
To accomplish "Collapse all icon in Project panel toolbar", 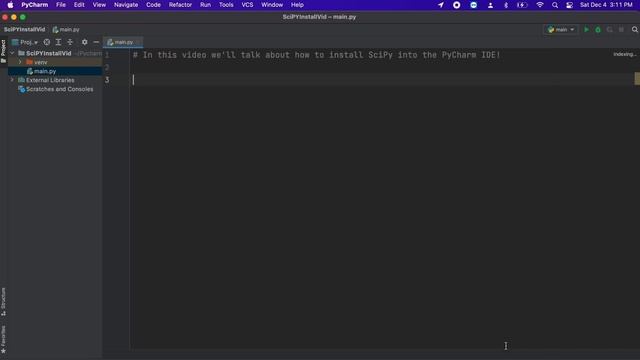I will [x=70, y=42].
